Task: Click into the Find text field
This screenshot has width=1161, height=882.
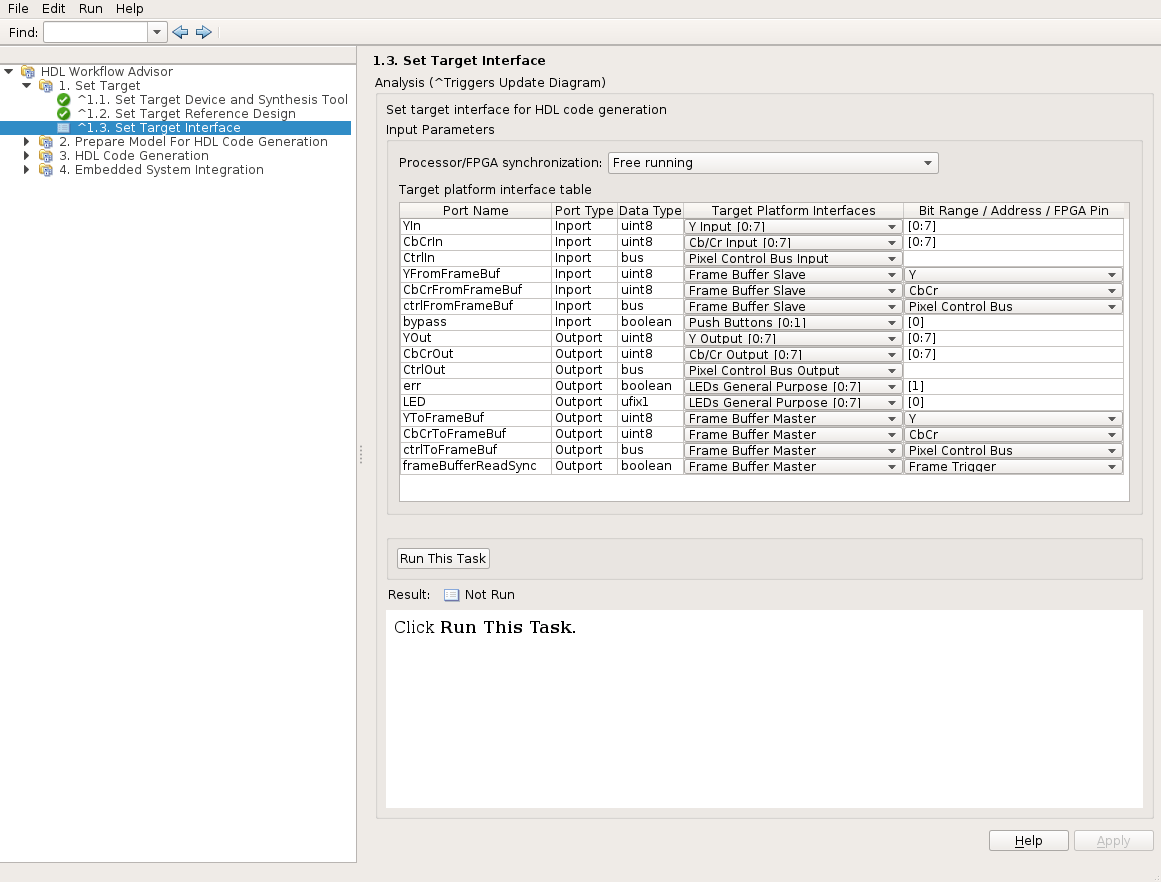Action: [x=95, y=32]
